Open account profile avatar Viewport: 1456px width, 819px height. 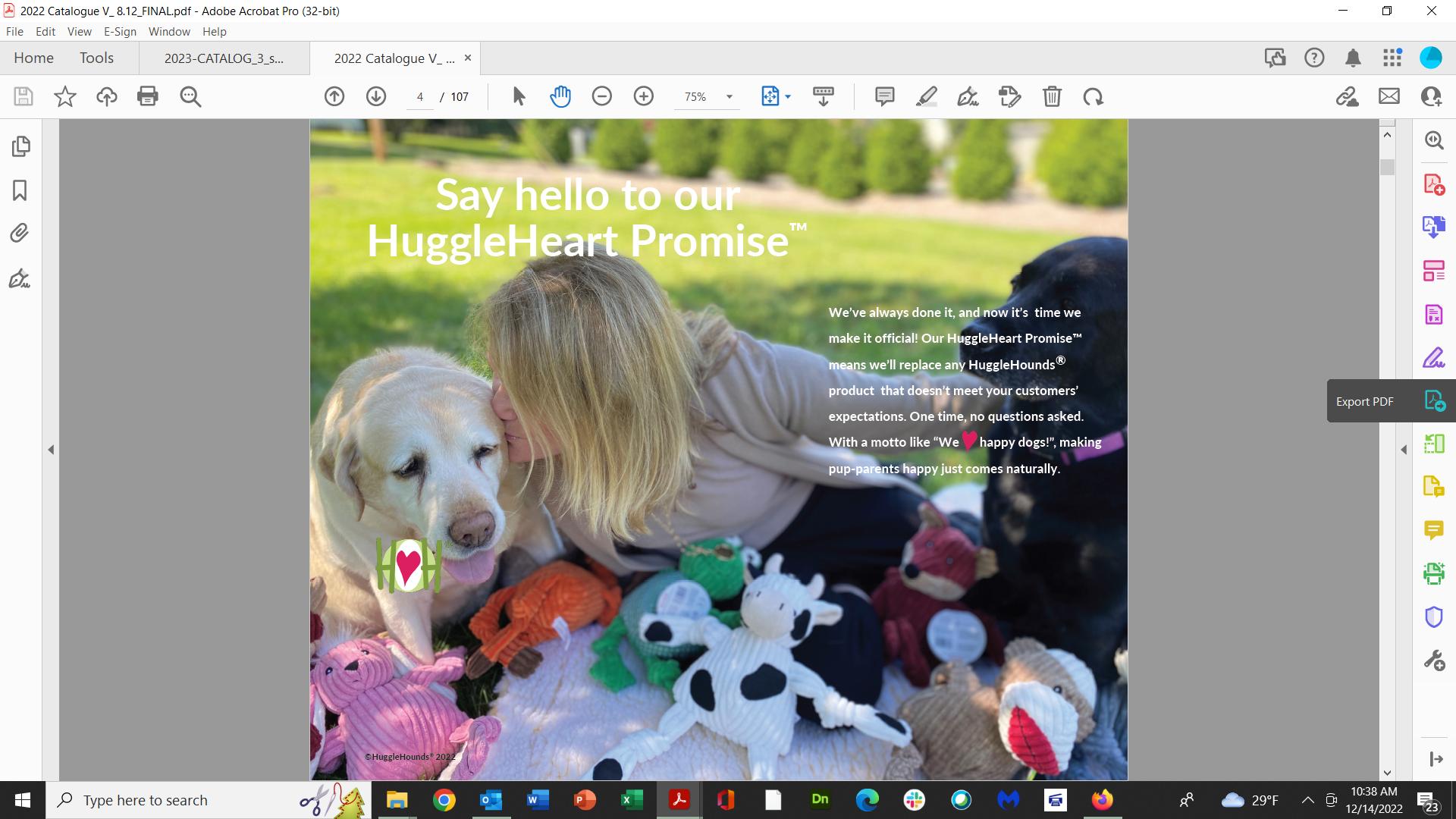point(1431,58)
